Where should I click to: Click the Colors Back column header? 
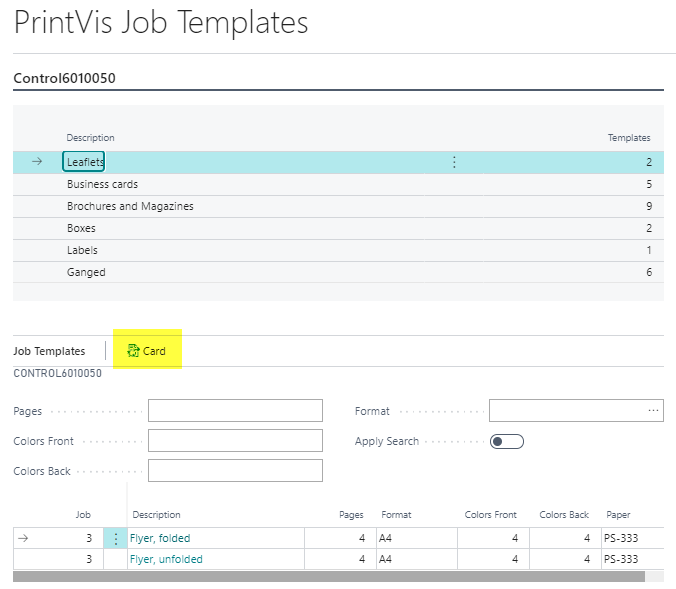[x=564, y=514]
